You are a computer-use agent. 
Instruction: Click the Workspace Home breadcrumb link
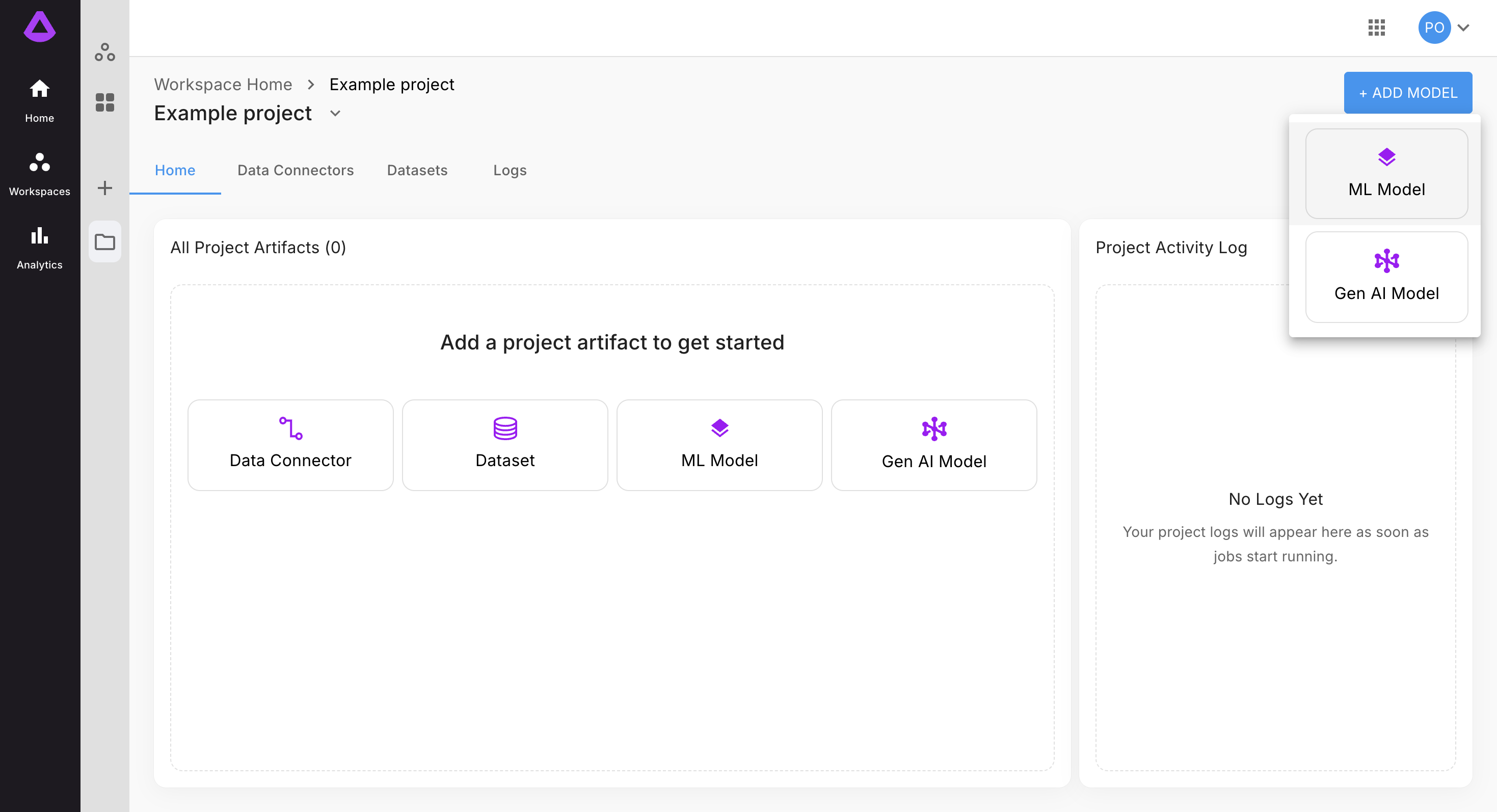point(223,84)
